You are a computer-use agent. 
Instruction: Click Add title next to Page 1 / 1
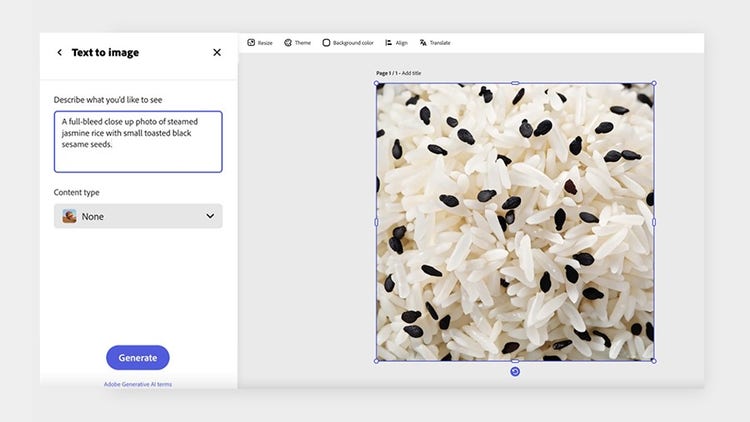pos(411,73)
